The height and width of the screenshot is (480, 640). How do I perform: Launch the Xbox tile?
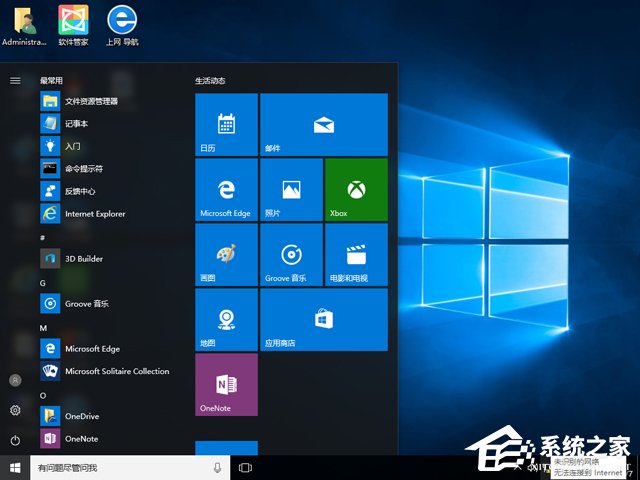355,189
